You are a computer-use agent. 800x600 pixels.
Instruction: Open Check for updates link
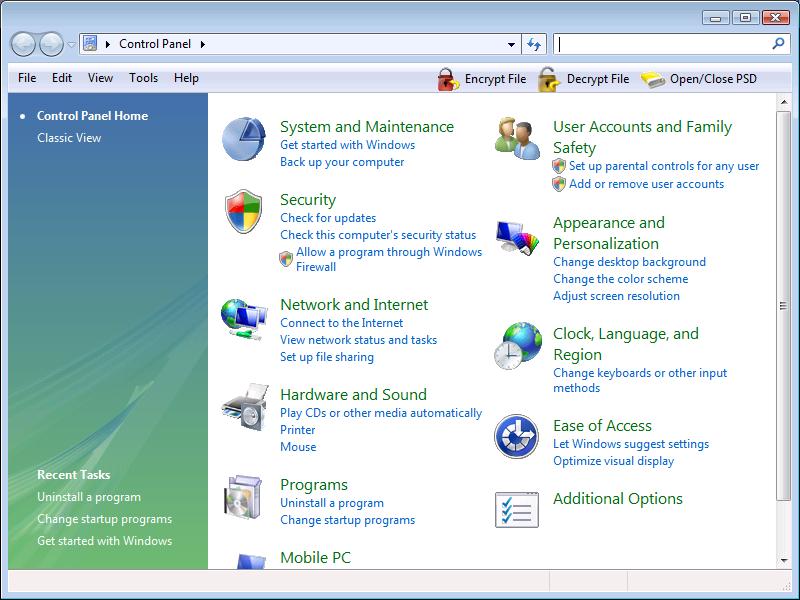tap(328, 218)
